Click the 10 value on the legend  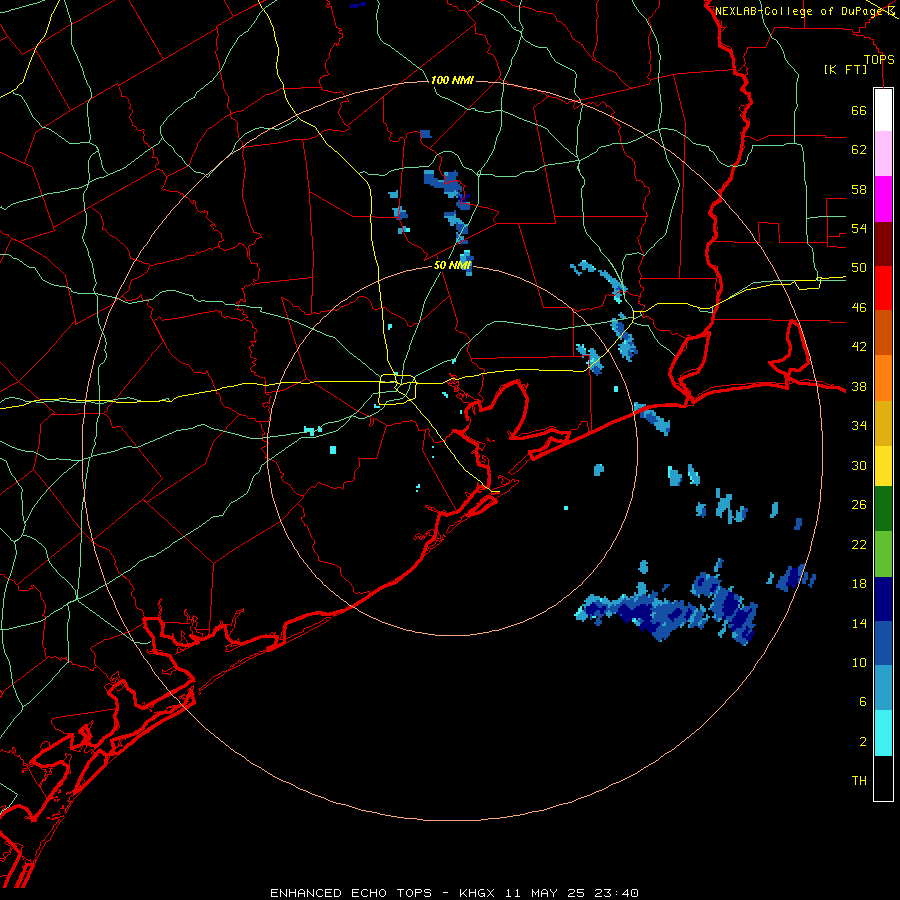[859, 662]
